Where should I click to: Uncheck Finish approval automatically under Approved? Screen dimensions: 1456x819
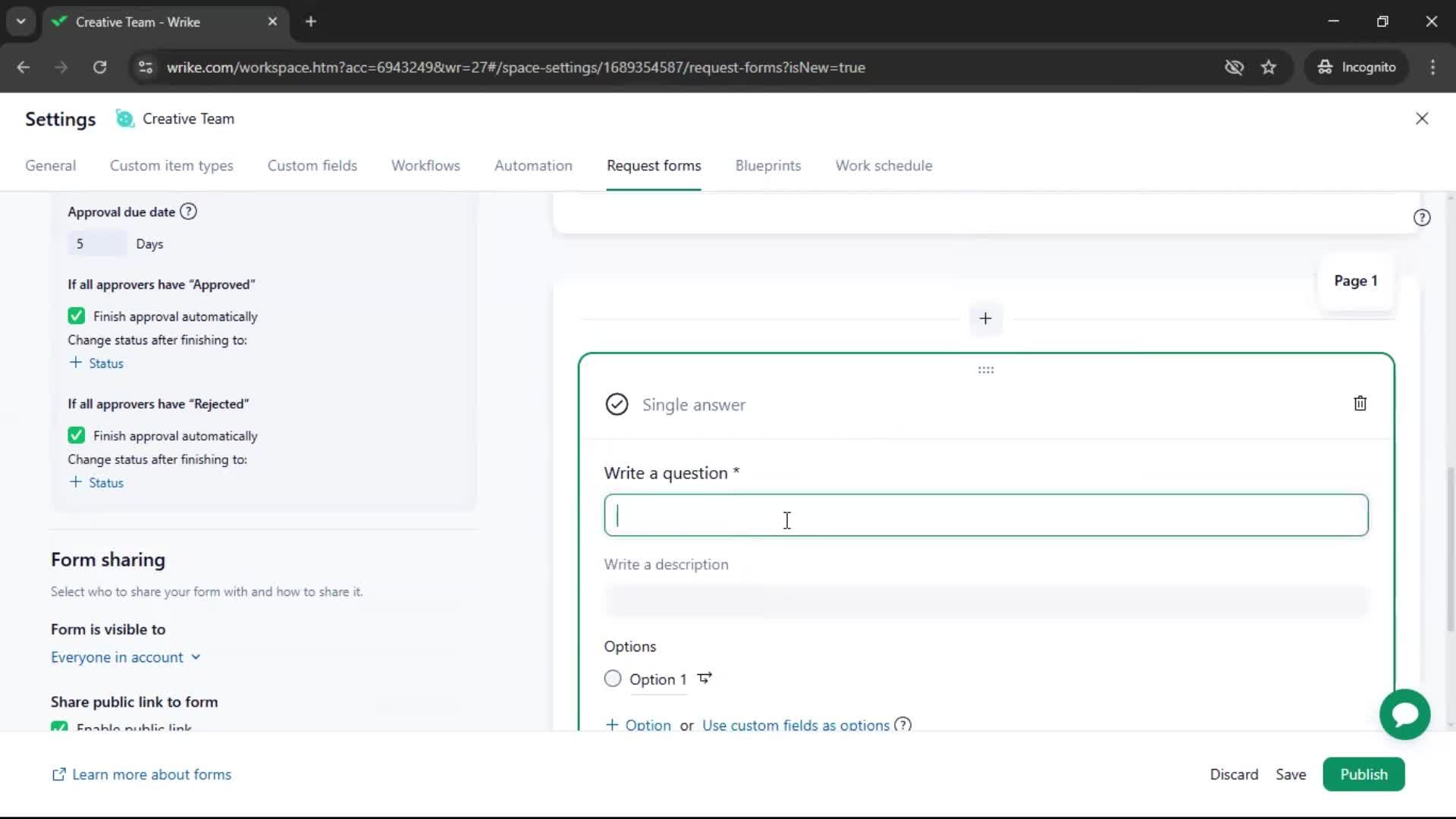76,316
